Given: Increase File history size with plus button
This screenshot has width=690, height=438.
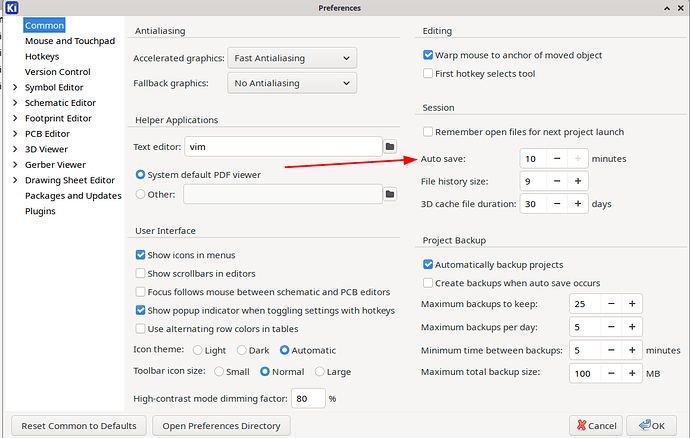Looking at the screenshot, I should click(577, 181).
